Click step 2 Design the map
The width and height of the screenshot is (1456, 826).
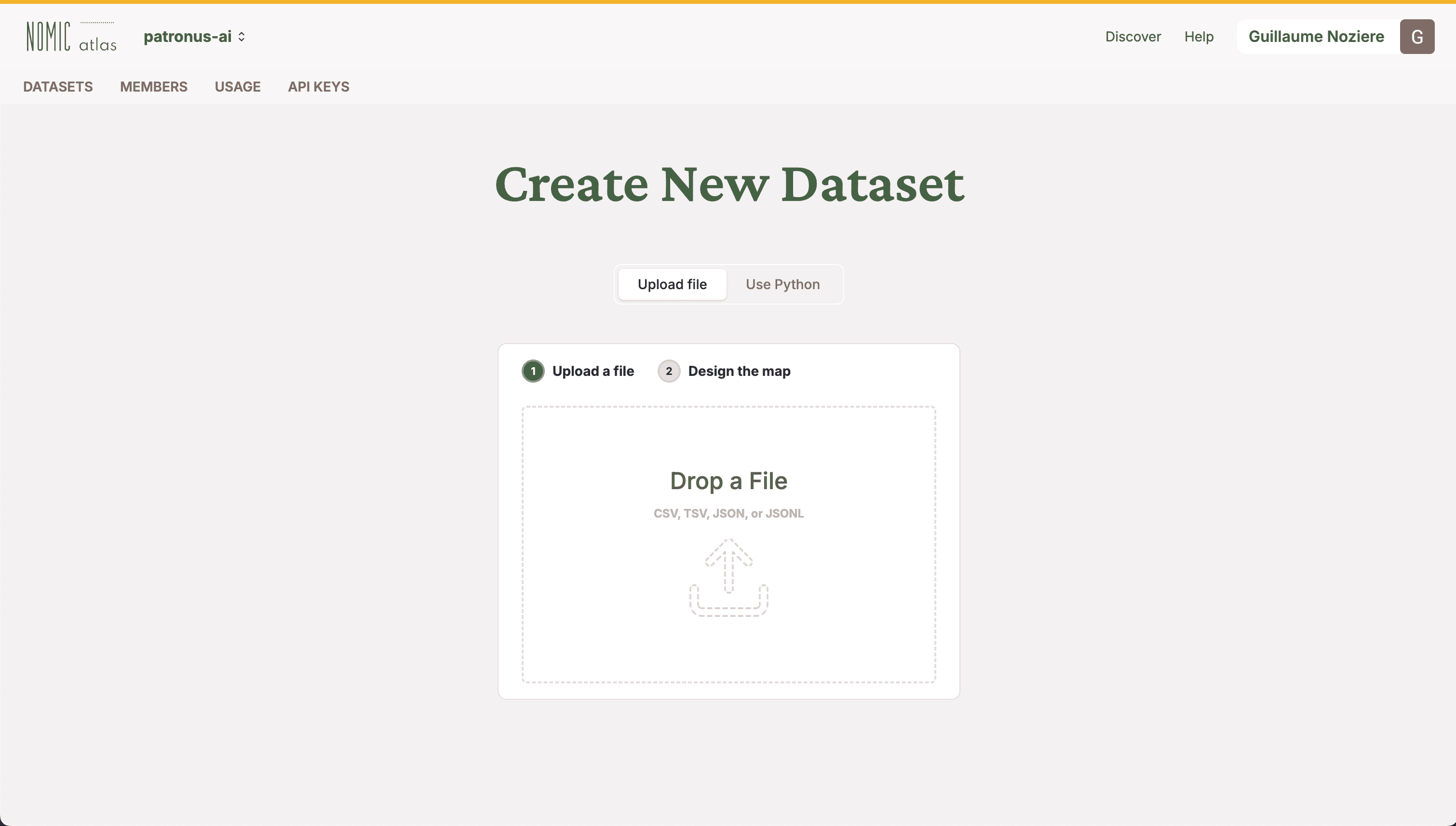pos(724,371)
